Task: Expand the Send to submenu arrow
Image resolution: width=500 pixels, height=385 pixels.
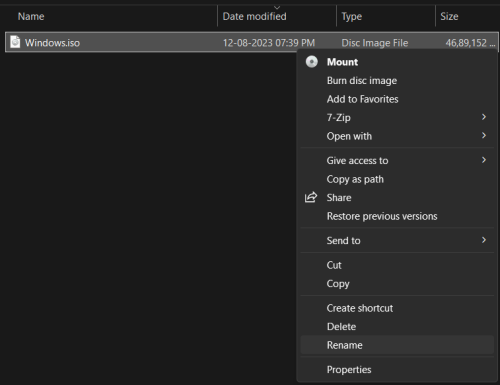Action: [484, 240]
